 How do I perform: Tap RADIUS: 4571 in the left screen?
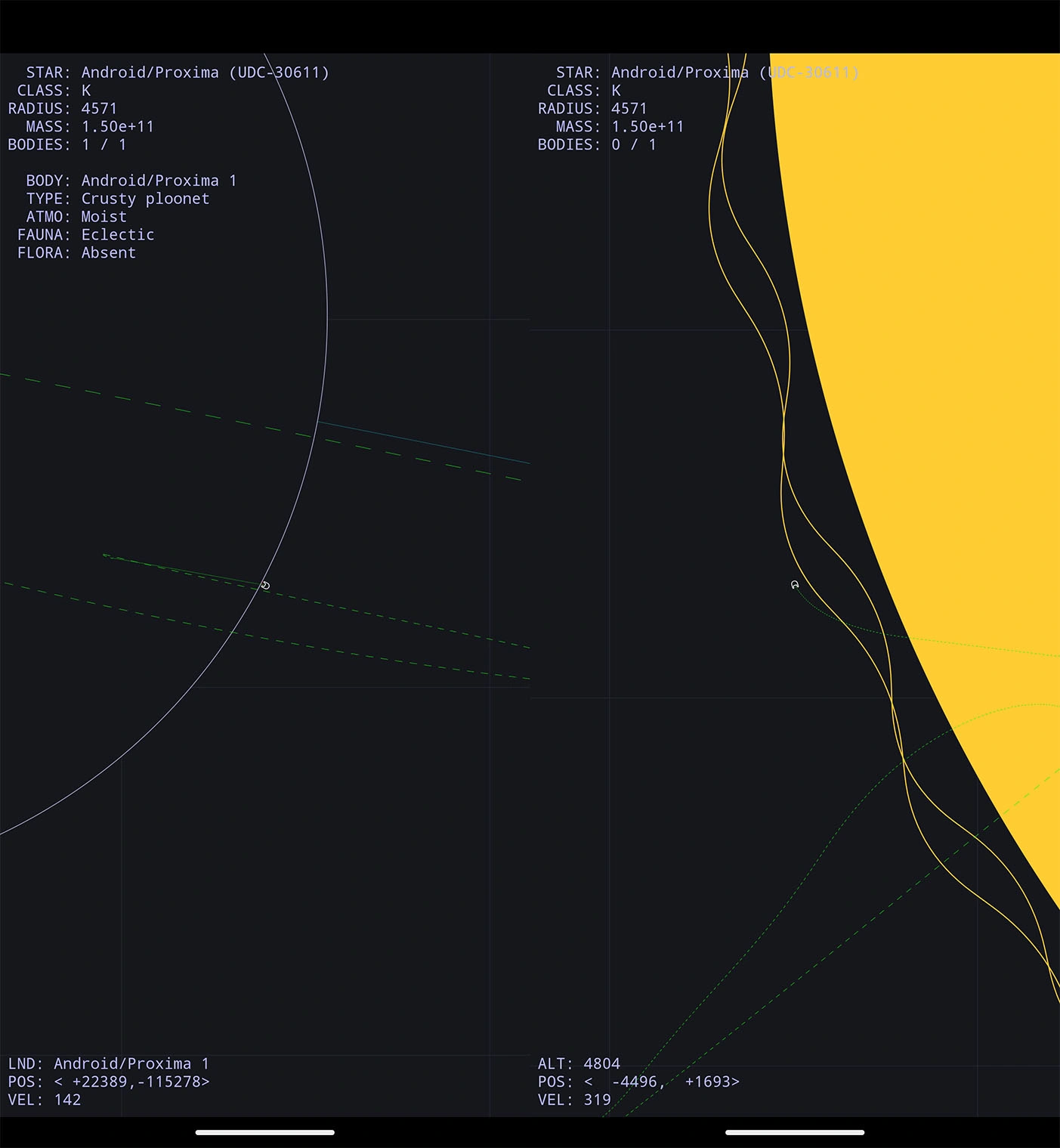tap(63, 109)
